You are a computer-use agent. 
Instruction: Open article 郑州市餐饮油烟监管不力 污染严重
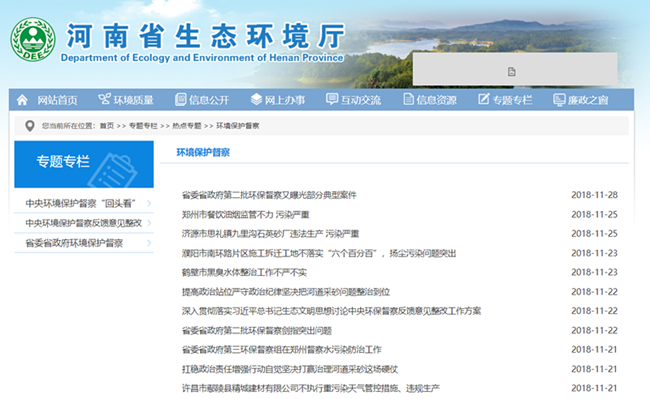(245, 215)
